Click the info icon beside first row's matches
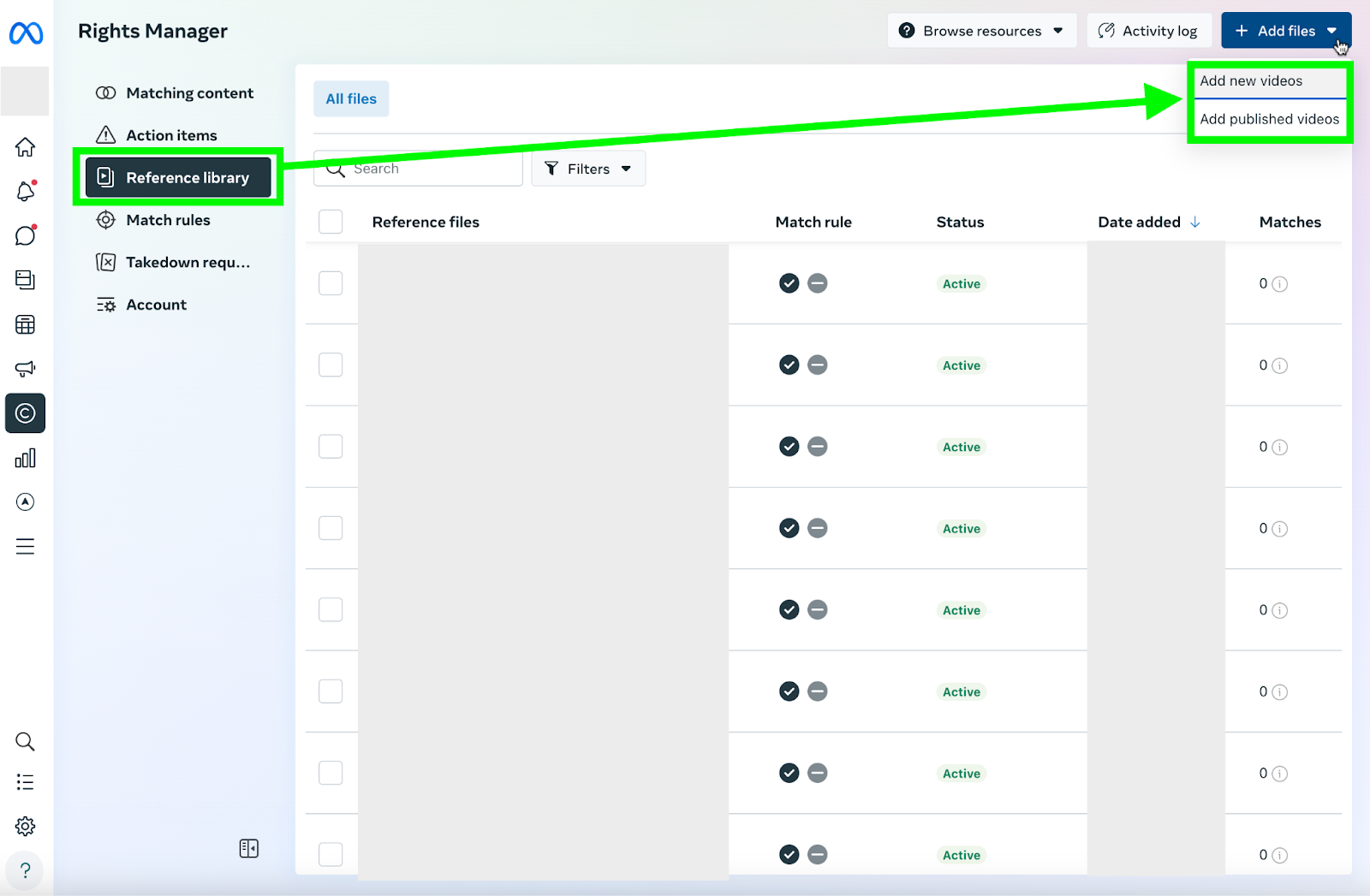This screenshot has width=1370, height=896. [1280, 284]
